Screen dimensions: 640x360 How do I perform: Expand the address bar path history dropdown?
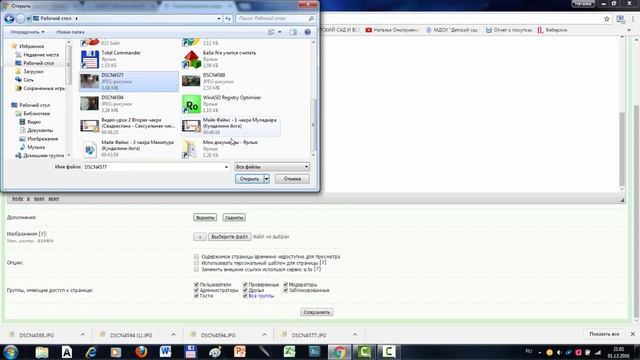pyautogui.click(x=219, y=18)
